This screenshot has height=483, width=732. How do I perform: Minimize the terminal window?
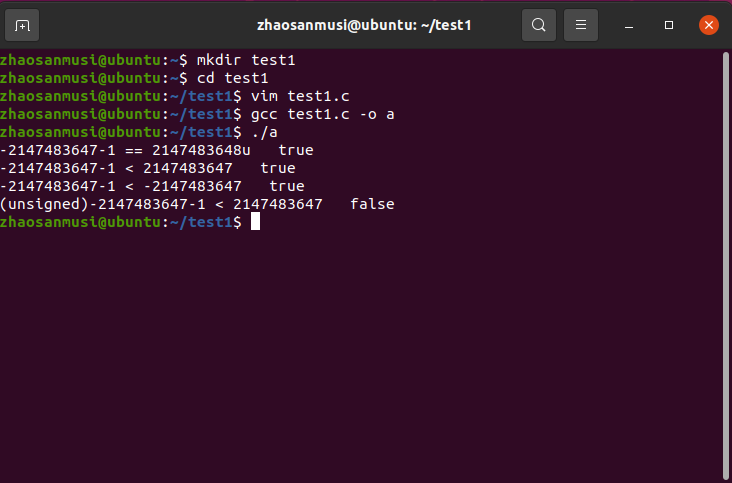629,25
